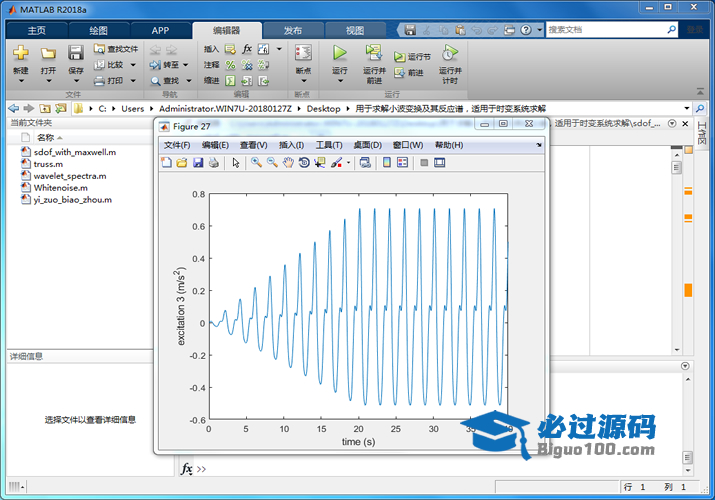This screenshot has height=500, width=715.
Task: Expand the Brush tool dropdown arrow in figure
Action: [x=349, y=162]
